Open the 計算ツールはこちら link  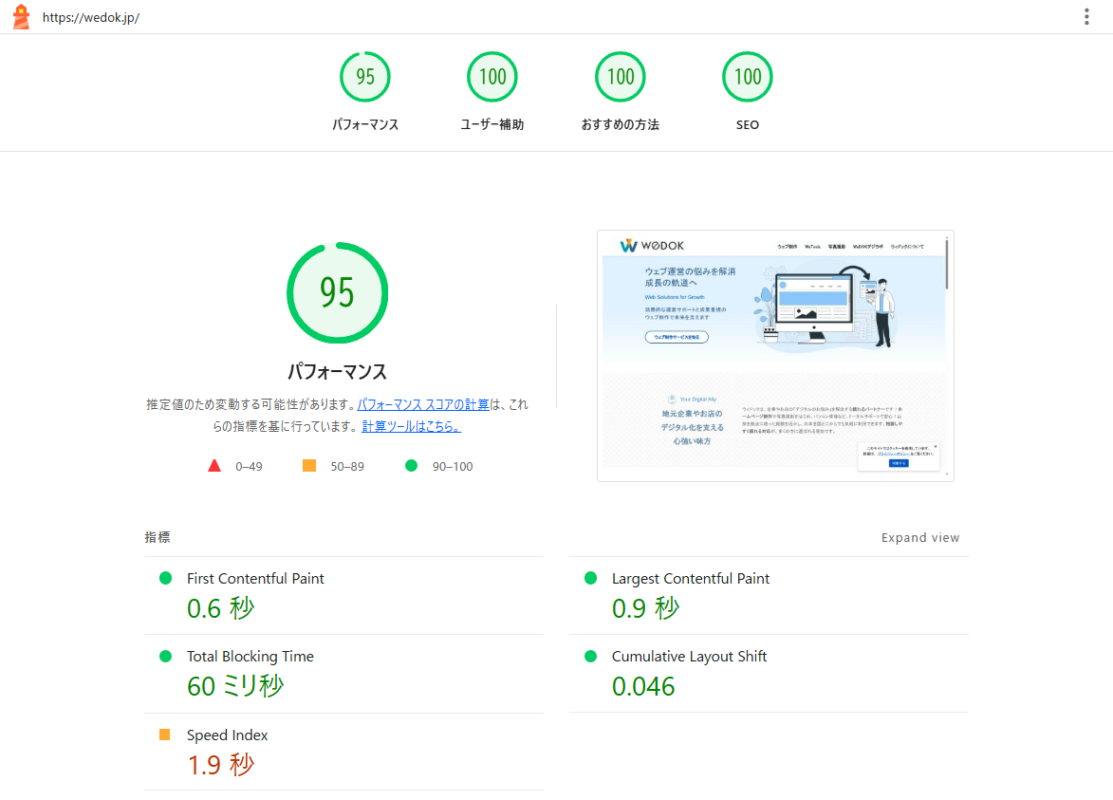click(x=411, y=426)
